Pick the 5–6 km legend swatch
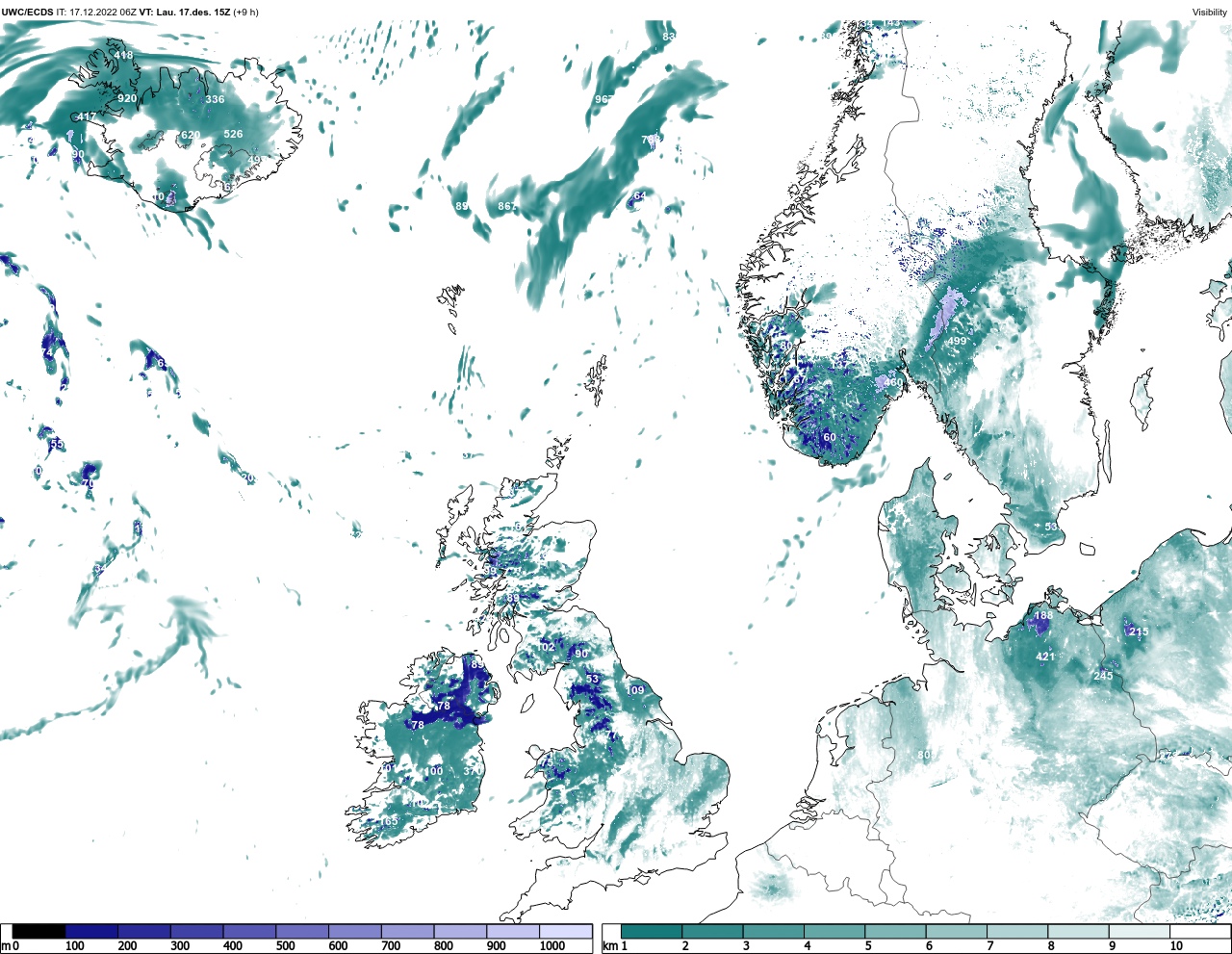 pyautogui.click(x=895, y=932)
